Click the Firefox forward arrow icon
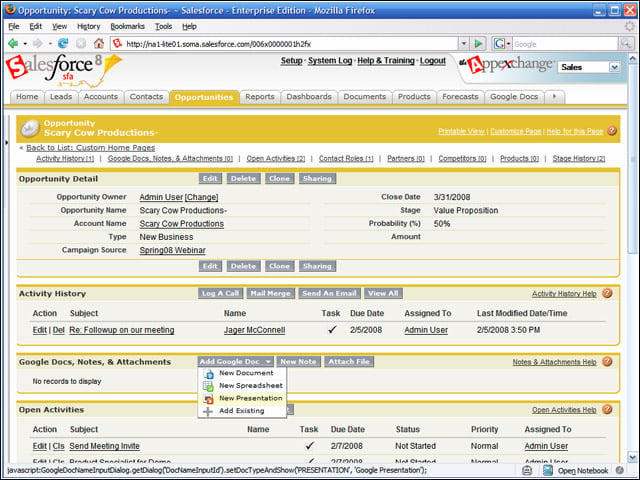This screenshot has height=480, width=640. [x=38, y=43]
